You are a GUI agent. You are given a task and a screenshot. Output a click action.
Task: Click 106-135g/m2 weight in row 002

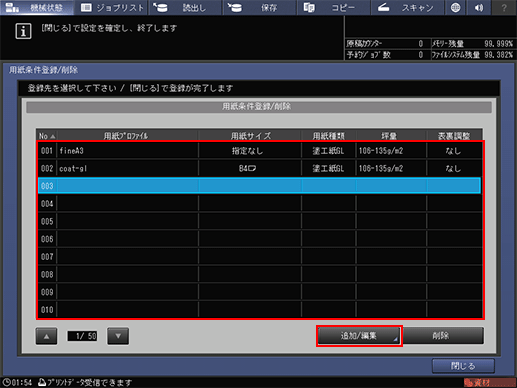pos(391,168)
